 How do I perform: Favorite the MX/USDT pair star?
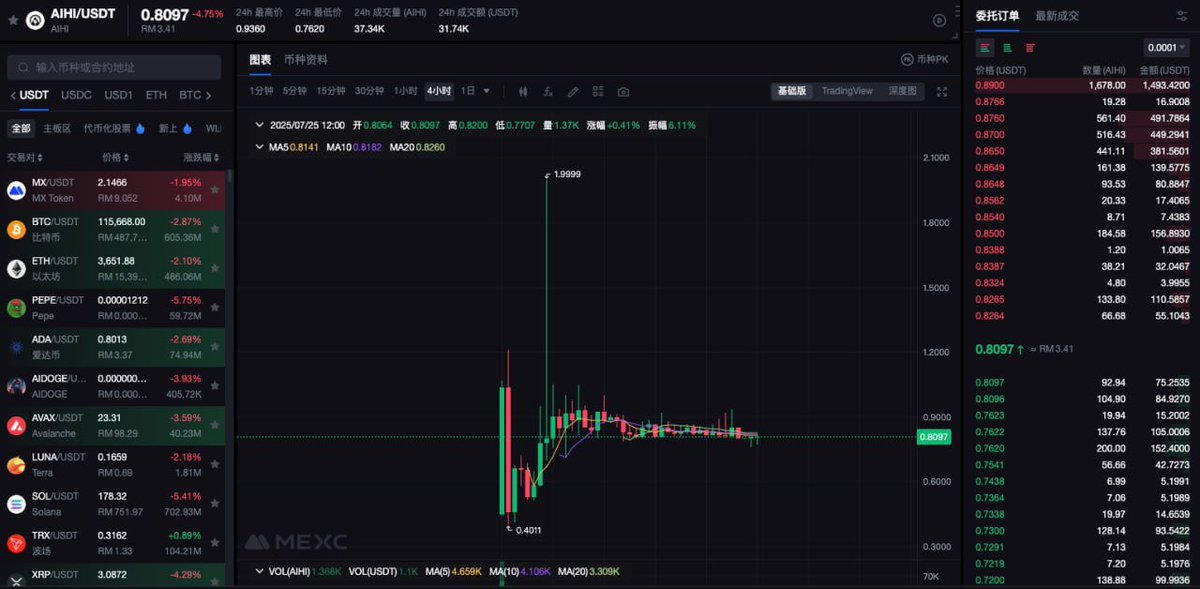pos(214,190)
